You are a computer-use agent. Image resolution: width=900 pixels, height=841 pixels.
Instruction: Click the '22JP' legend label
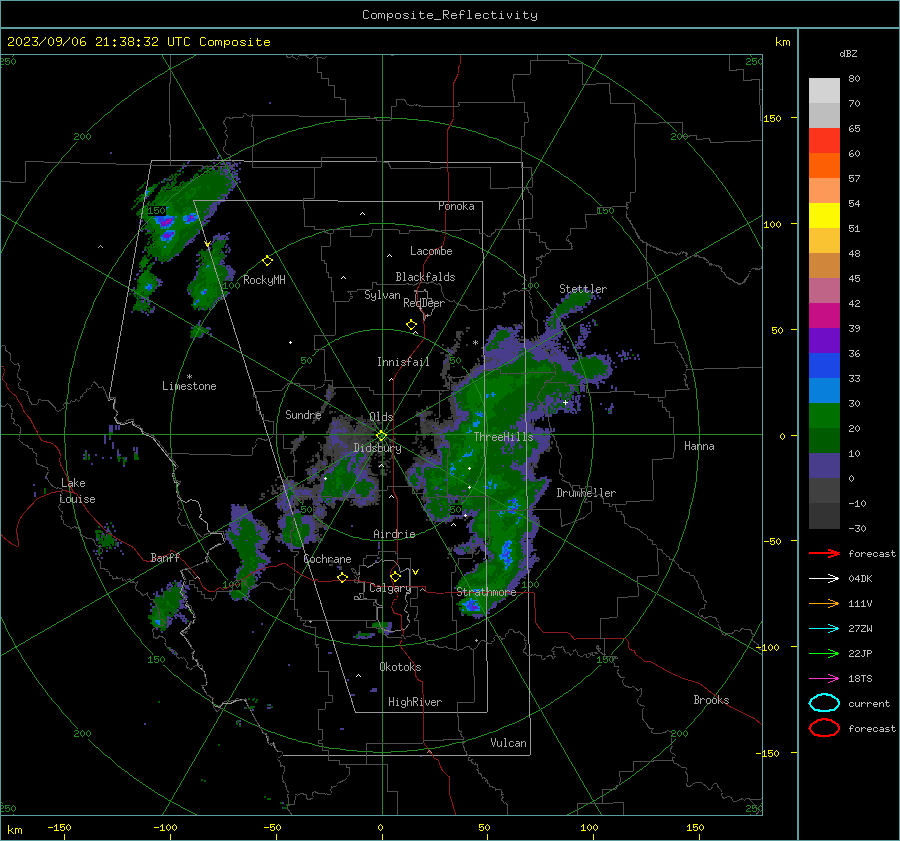click(860, 653)
